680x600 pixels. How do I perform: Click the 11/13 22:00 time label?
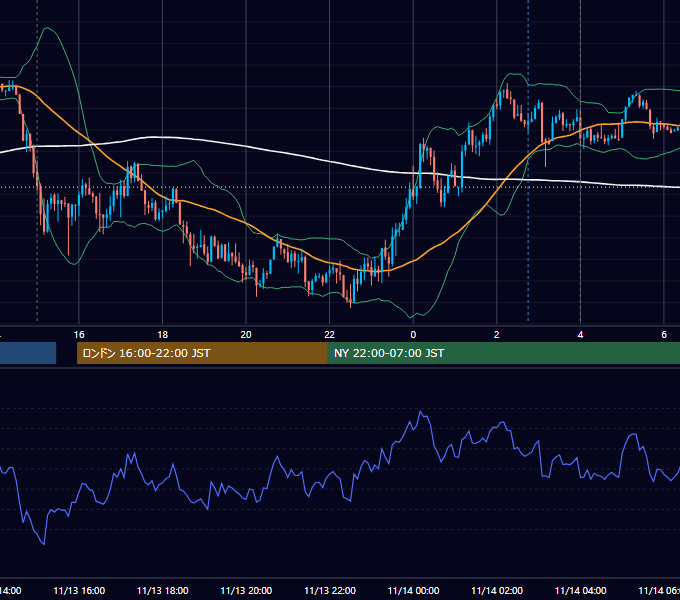click(330, 590)
